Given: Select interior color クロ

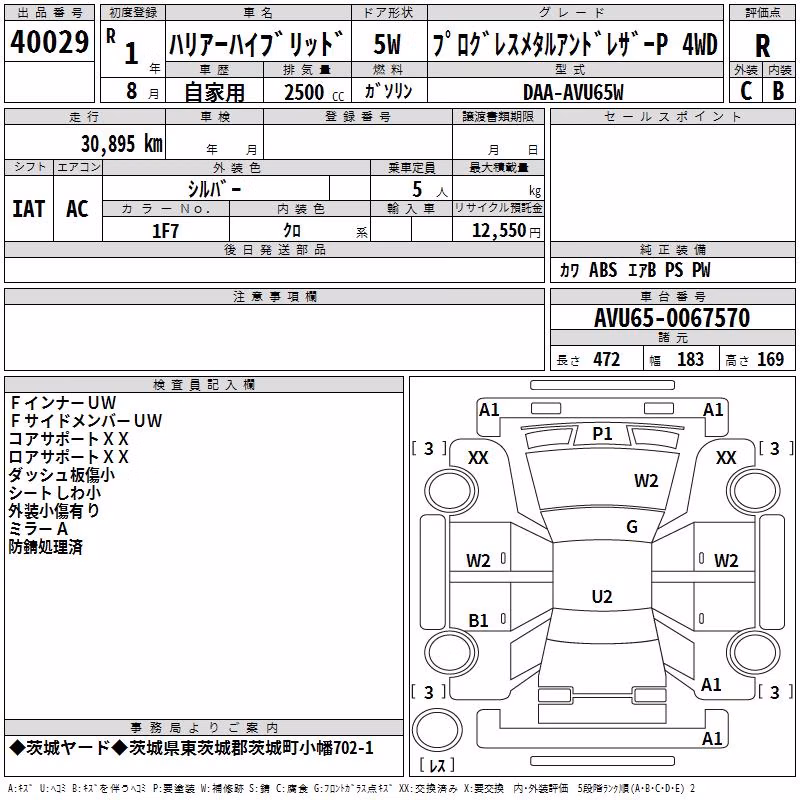Looking at the screenshot, I should (x=292, y=231).
